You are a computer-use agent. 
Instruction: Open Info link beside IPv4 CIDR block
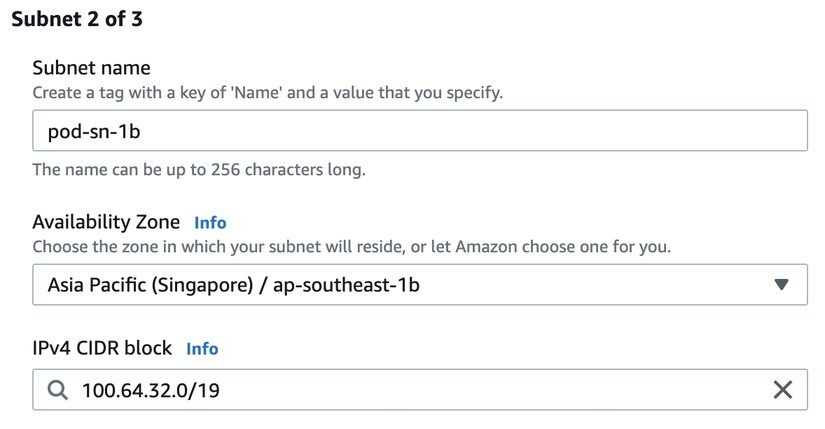point(202,349)
